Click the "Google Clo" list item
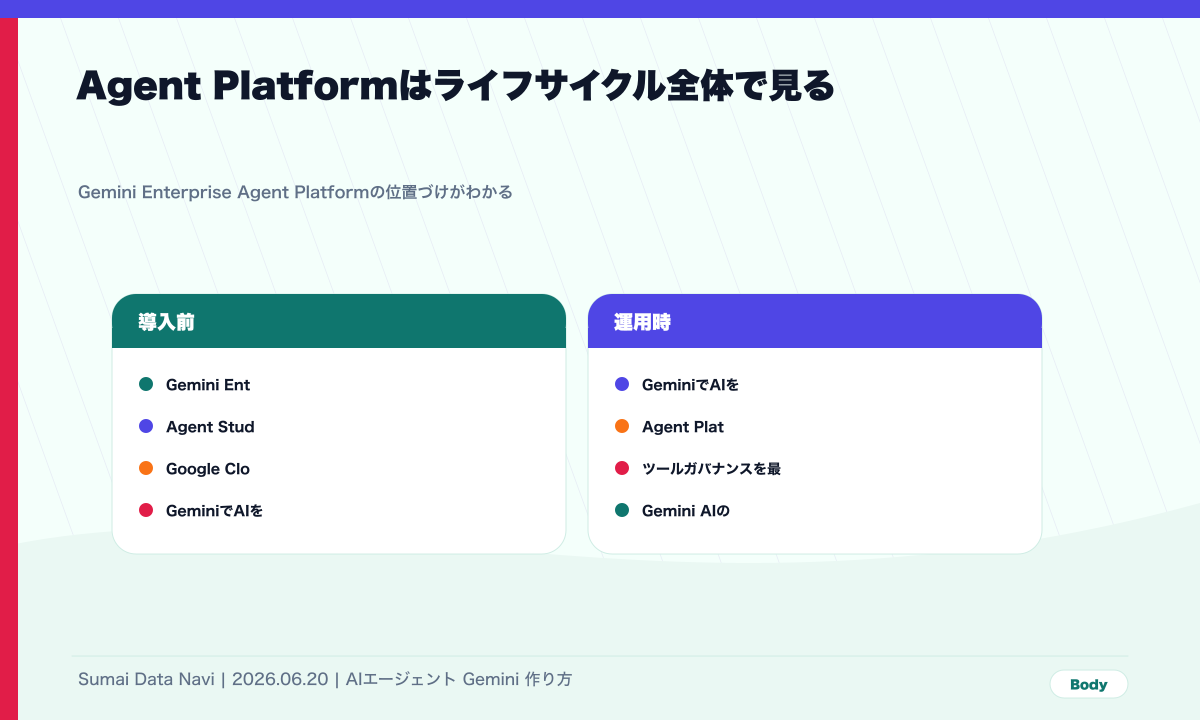Viewport: 1200px width, 720px height. [x=208, y=468]
